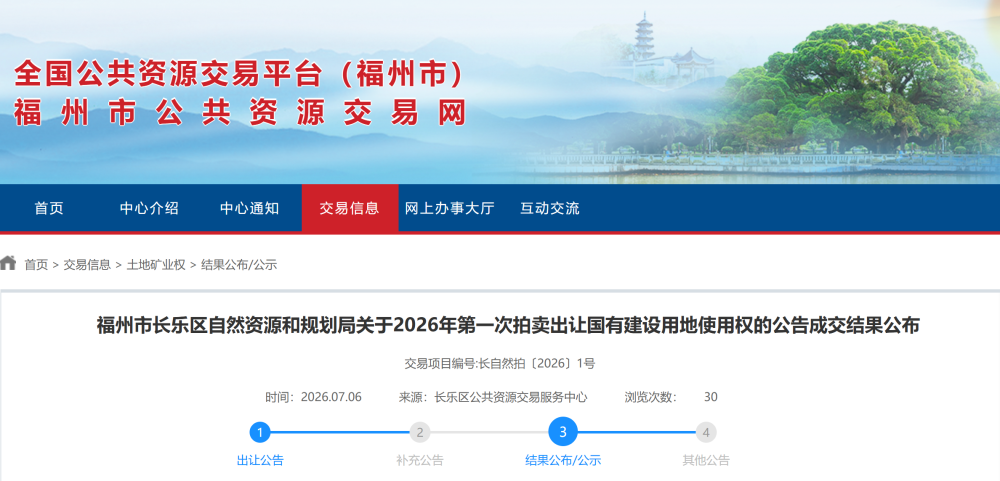Click the 交易信息 breadcrumb link

click(x=87, y=265)
